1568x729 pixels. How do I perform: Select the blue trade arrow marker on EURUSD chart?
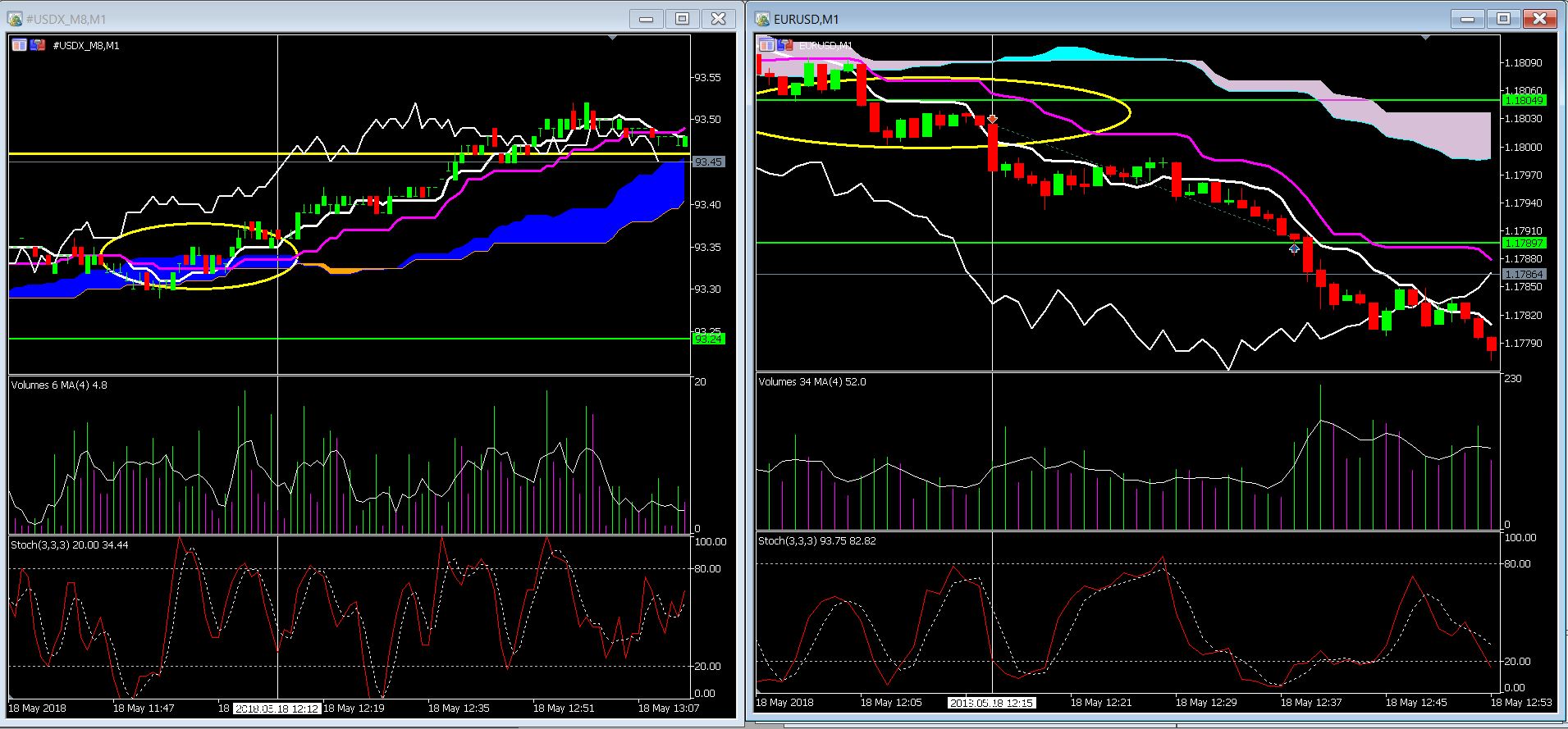point(1294,248)
